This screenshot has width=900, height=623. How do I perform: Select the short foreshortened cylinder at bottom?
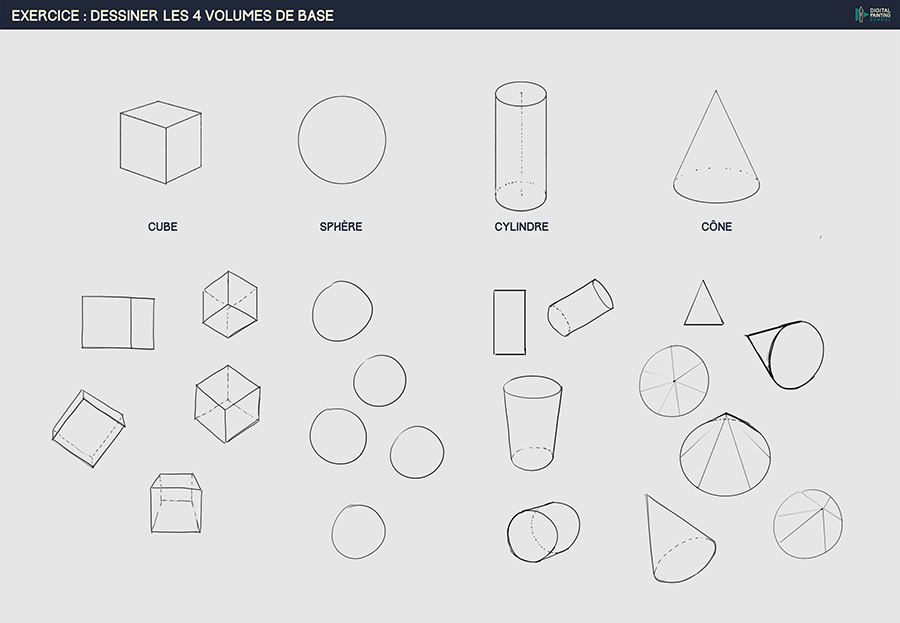click(543, 532)
